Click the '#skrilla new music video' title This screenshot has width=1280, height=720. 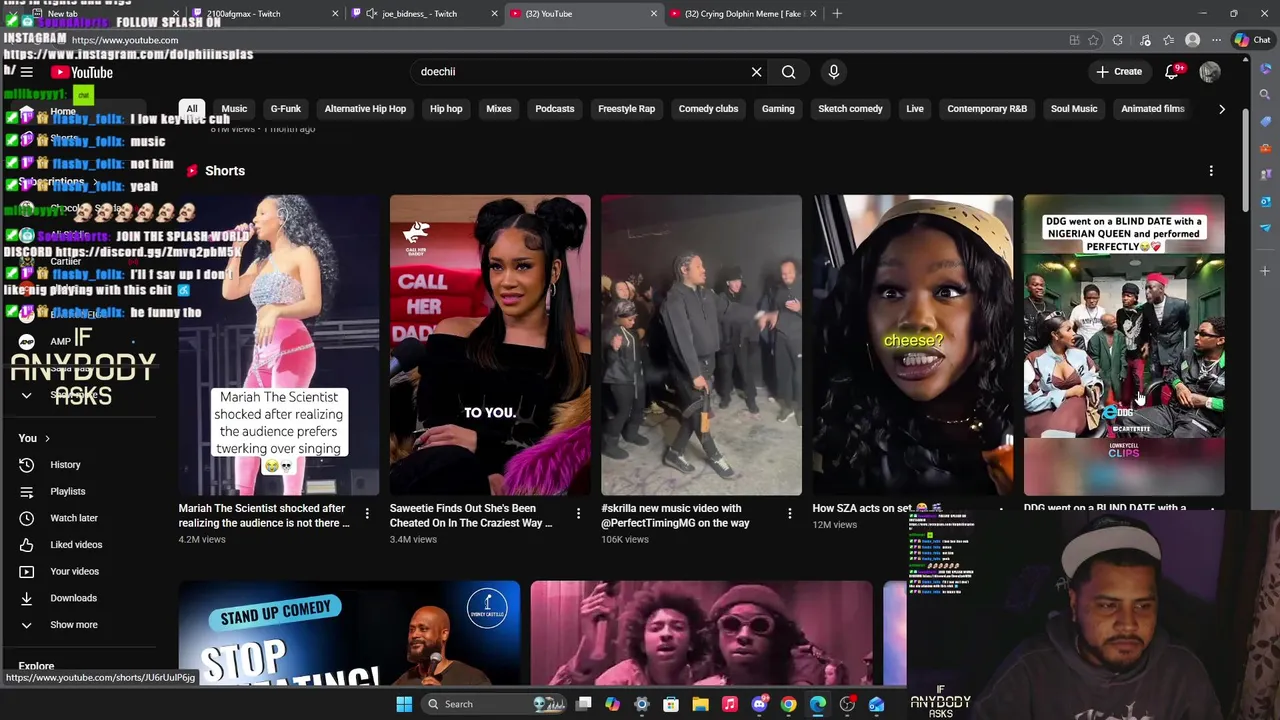coord(675,516)
